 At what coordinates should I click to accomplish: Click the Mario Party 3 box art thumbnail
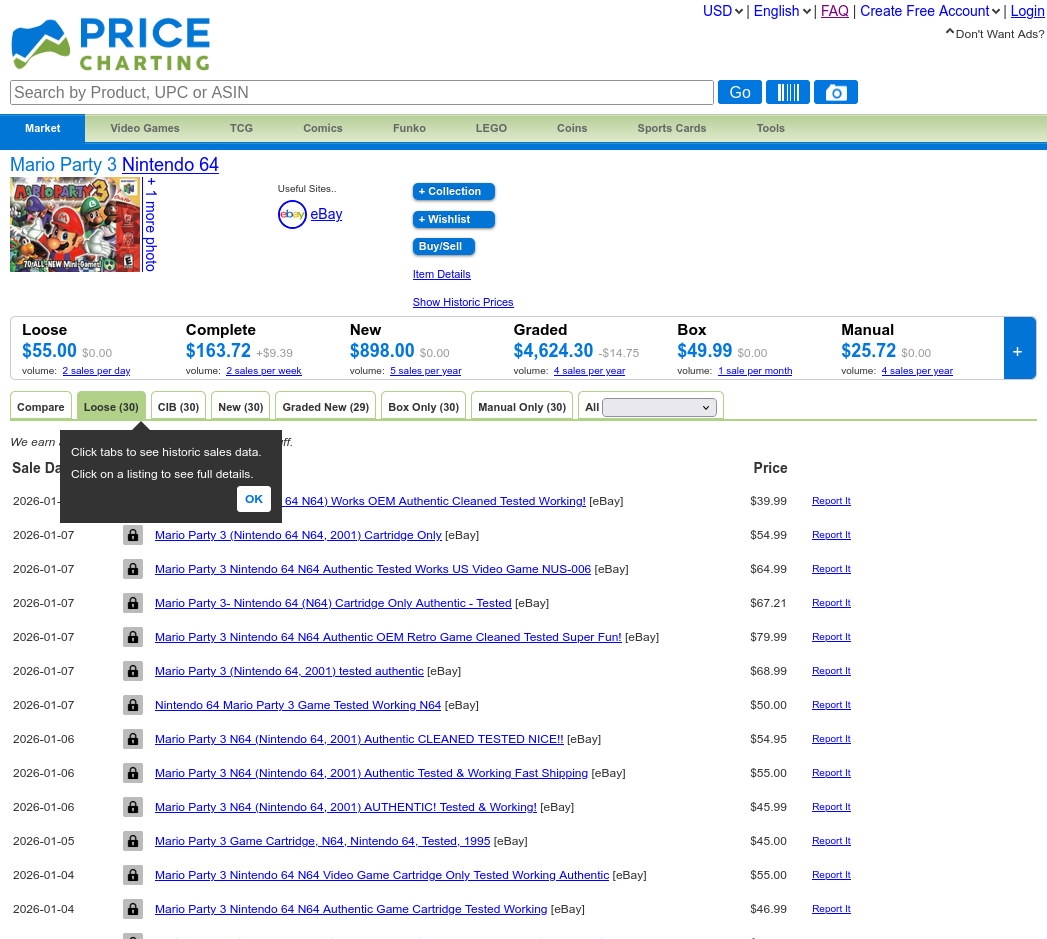[76, 224]
